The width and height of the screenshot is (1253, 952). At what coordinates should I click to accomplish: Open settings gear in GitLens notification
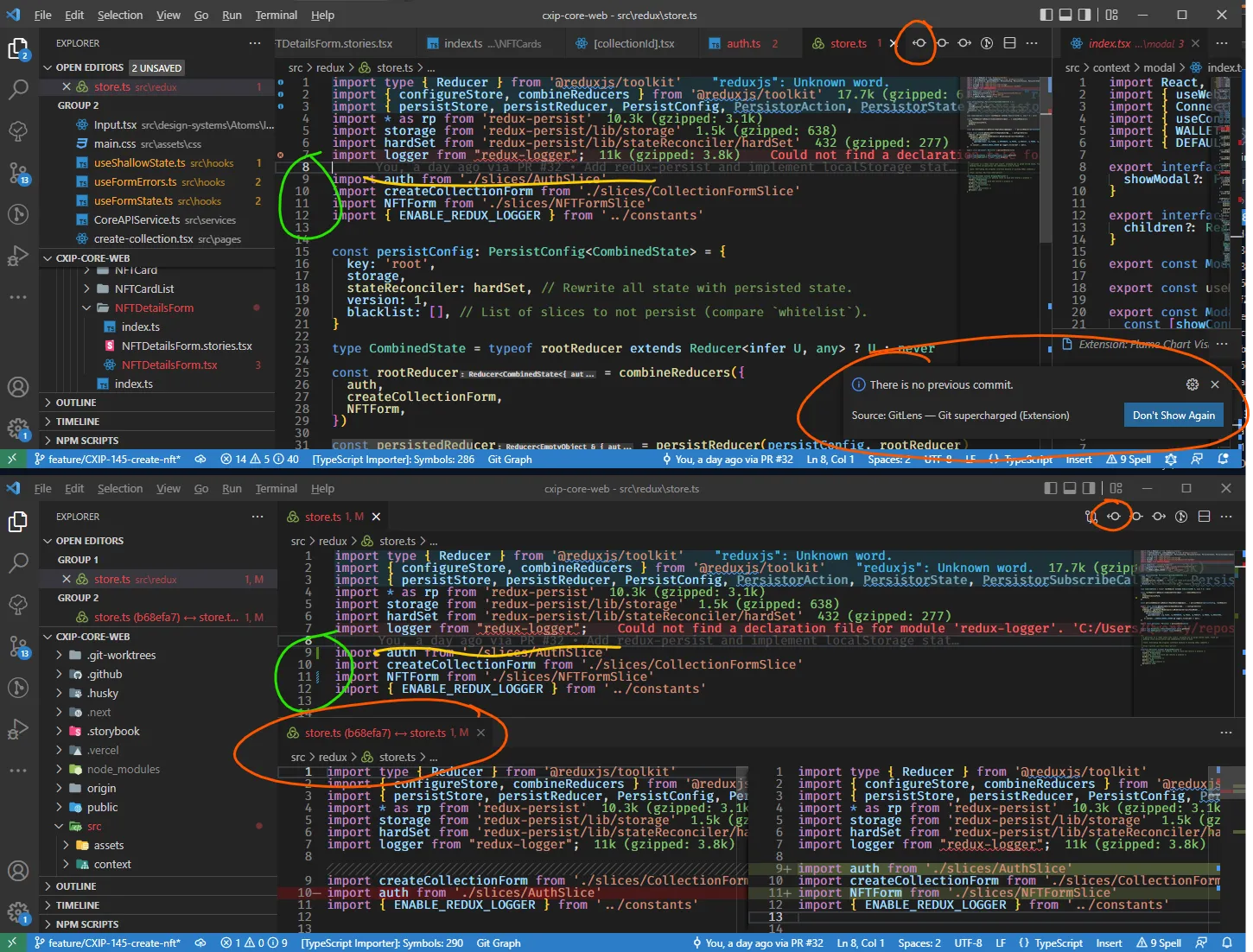[1192, 384]
